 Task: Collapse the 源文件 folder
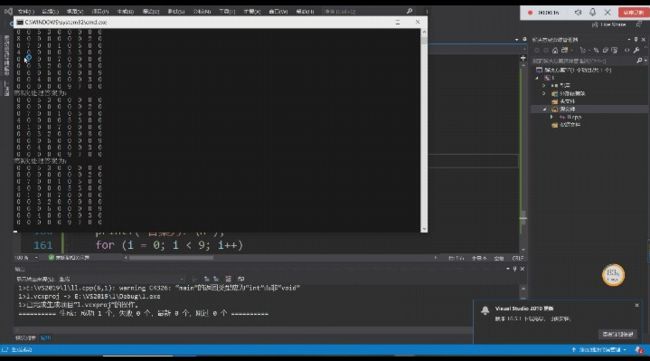[544, 109]
